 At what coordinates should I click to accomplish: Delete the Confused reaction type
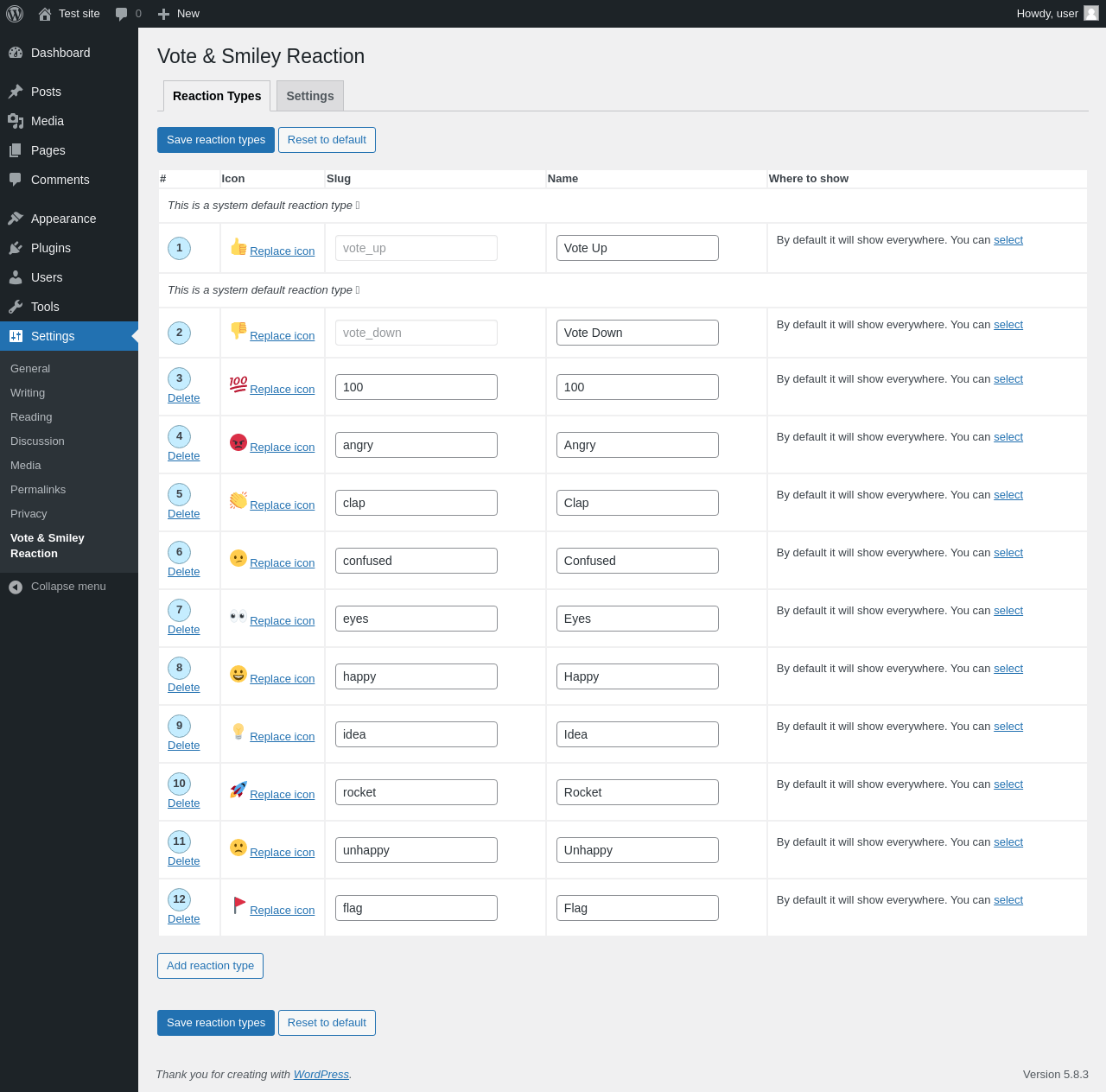click(x=183, y=572)
